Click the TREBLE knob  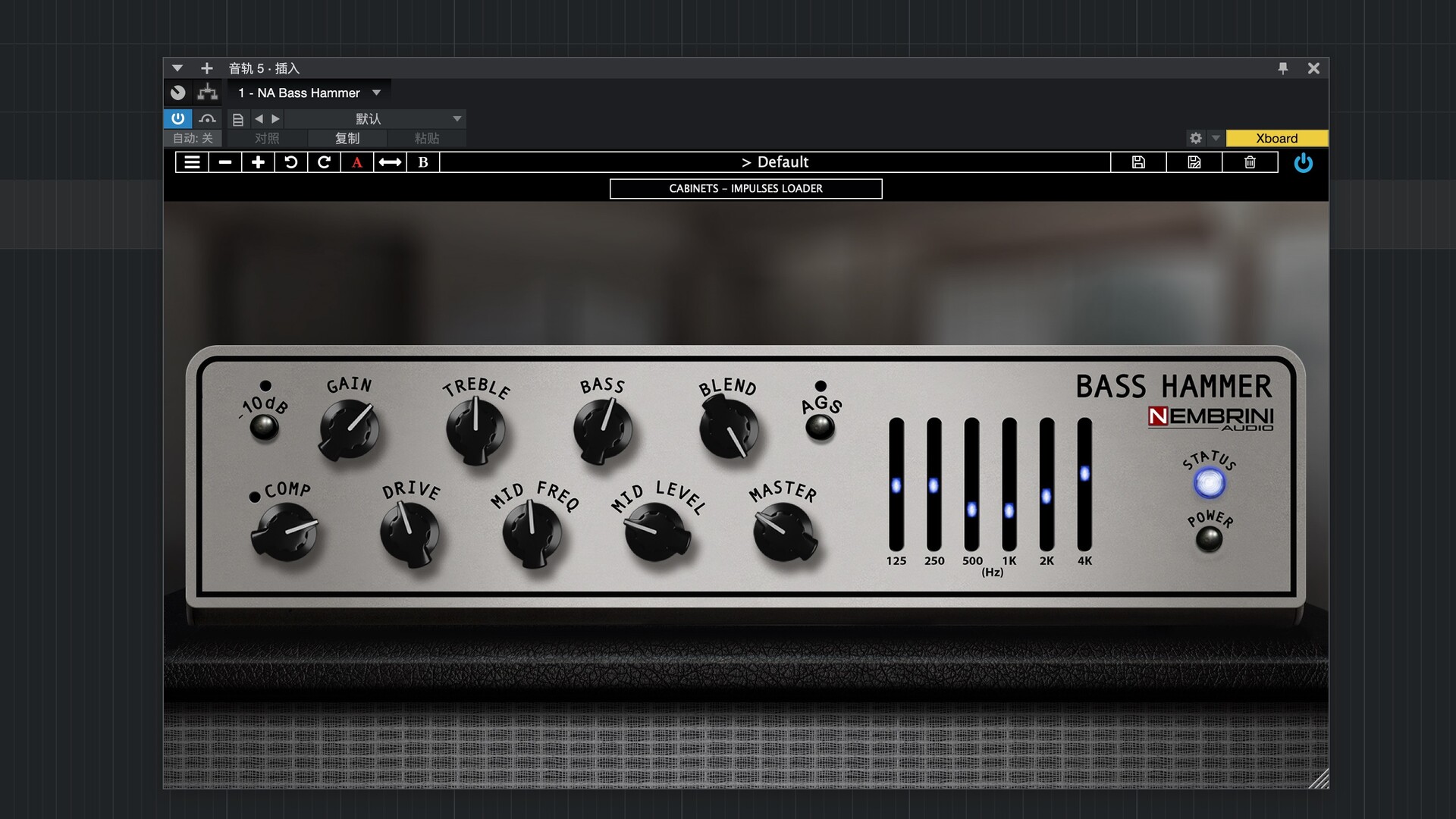click(476, 431)
